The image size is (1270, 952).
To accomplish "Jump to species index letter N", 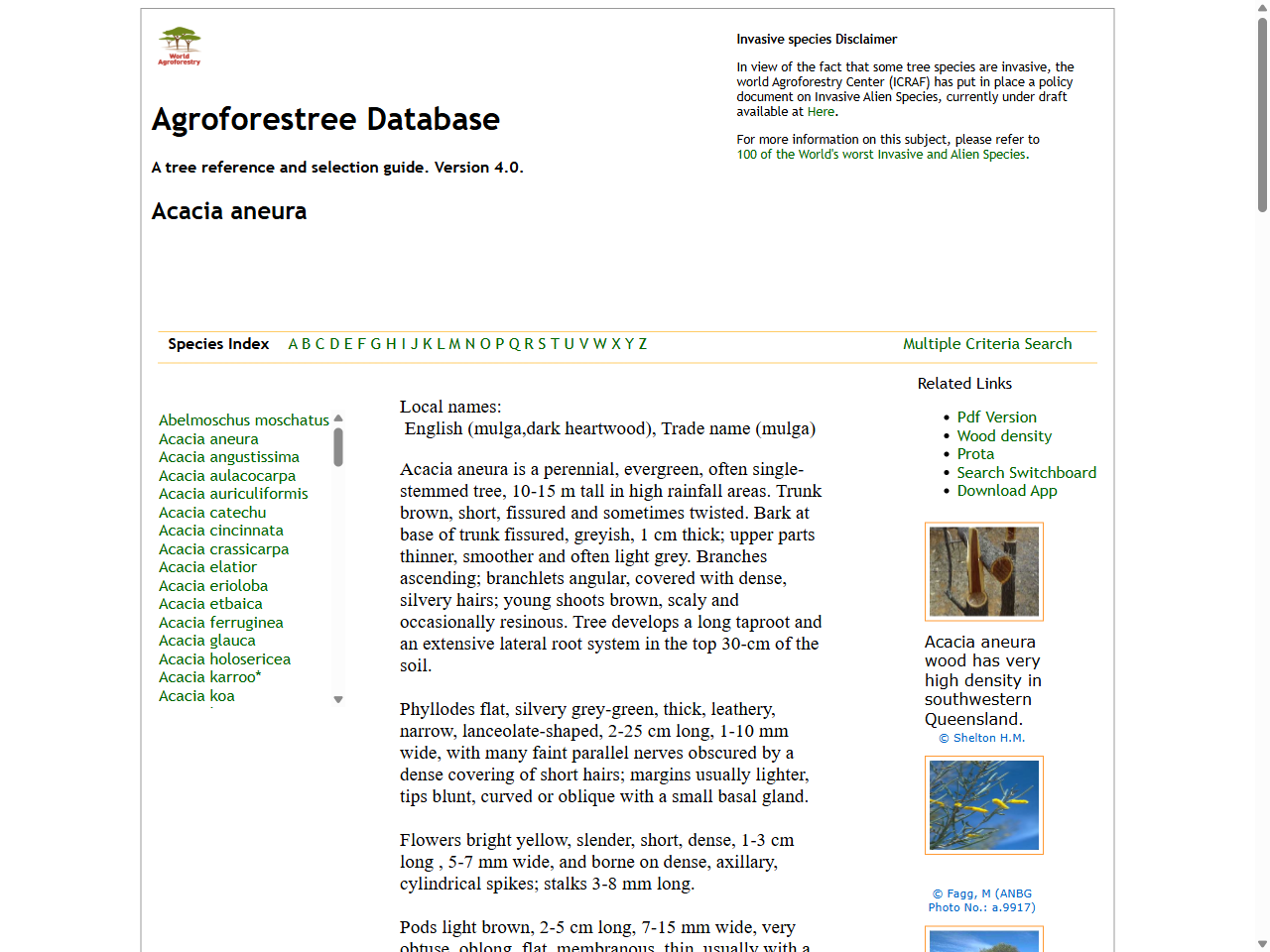I will 470,344.
